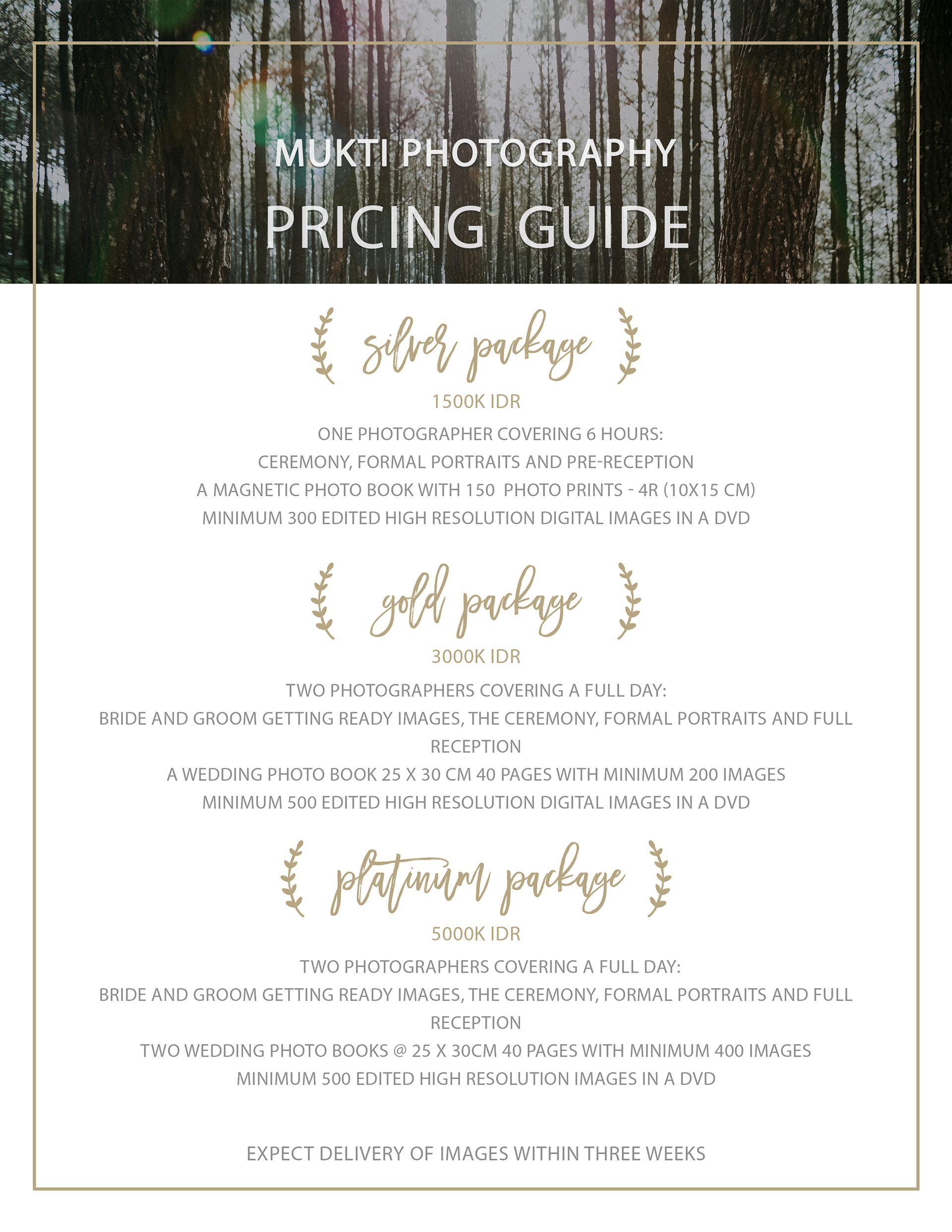Select the platinum package script heading

477,879
